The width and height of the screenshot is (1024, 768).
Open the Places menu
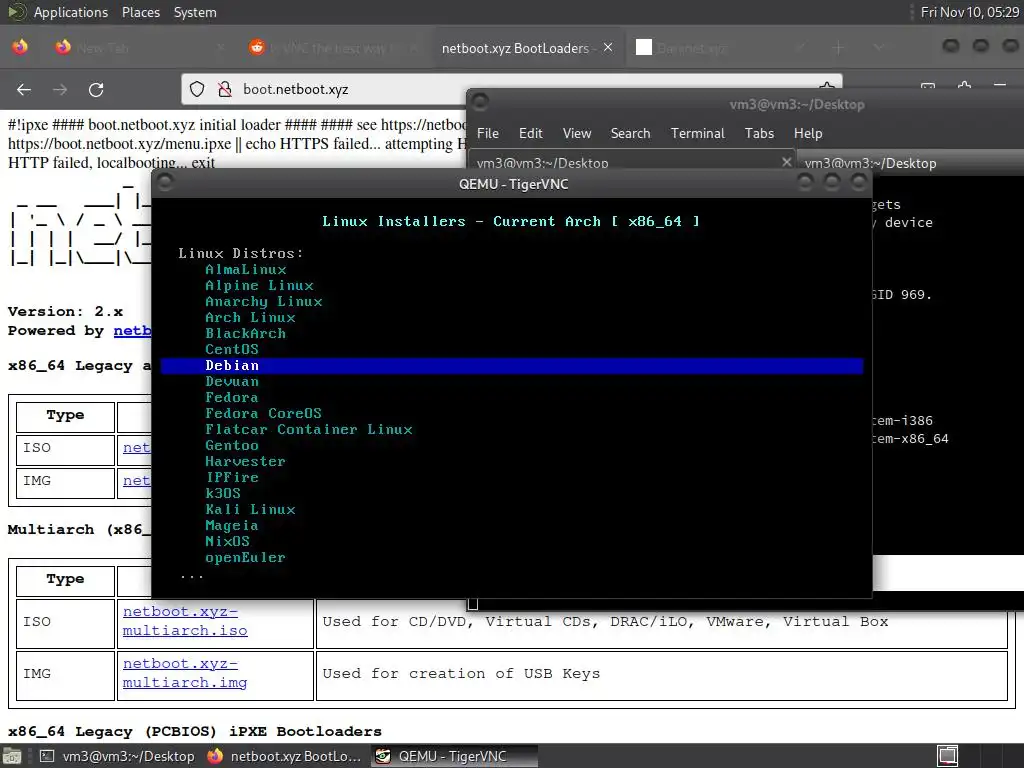140,12
